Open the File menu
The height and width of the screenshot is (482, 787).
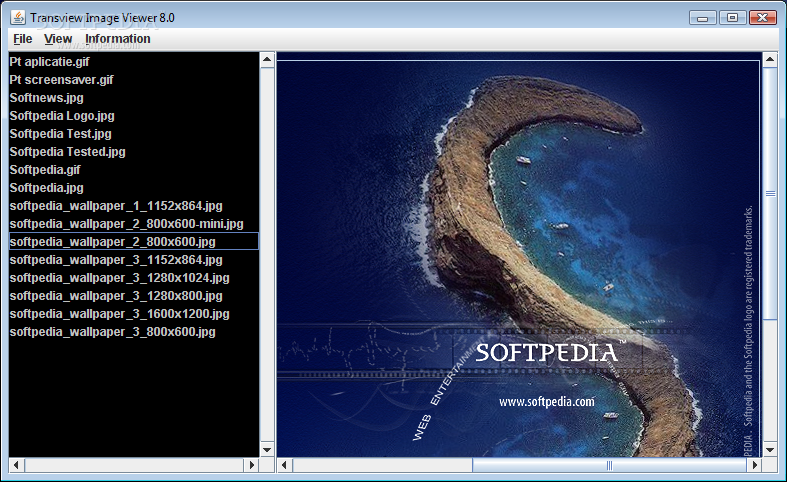point(23,39)
